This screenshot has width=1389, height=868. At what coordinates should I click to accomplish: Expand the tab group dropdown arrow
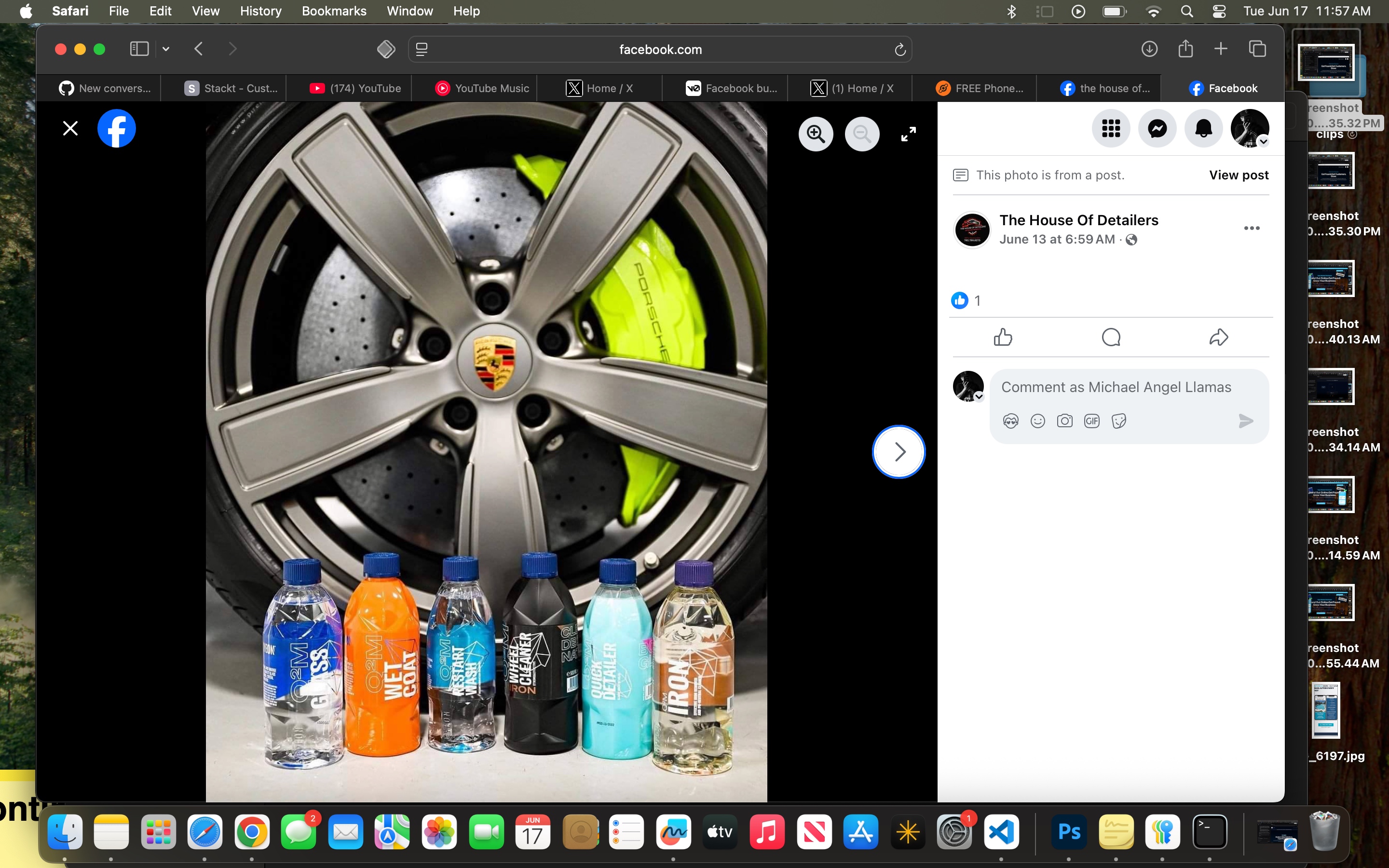tap(166, 49)
